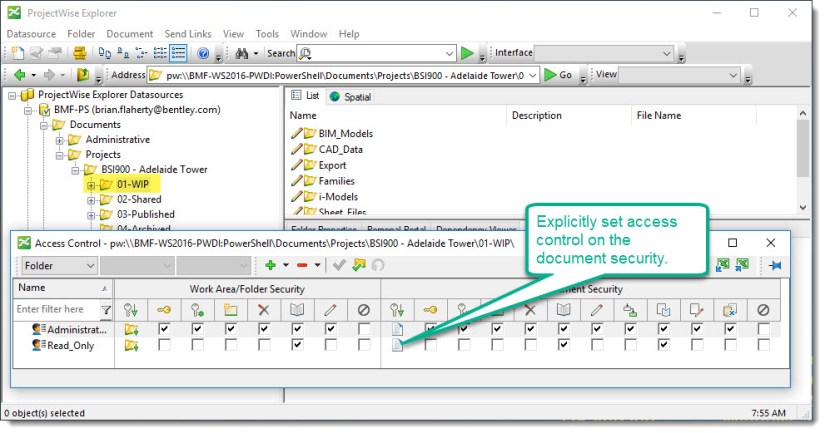825x433 pixels.
Task: Click the red Remove (minus) icon in Access Control
Action: 303,265
